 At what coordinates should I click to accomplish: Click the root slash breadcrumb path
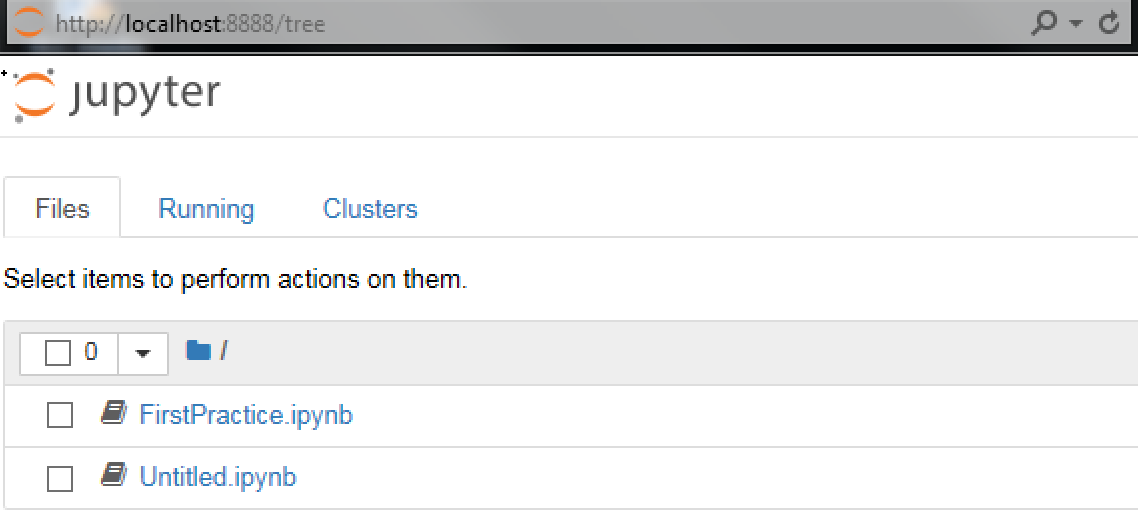coord(224,352)
